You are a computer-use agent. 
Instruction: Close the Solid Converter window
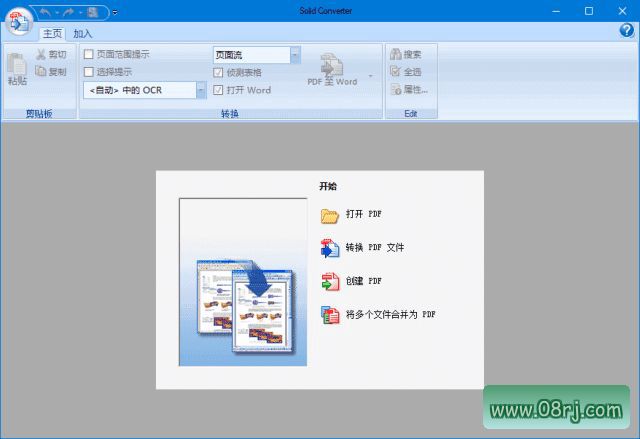(622, 11)
